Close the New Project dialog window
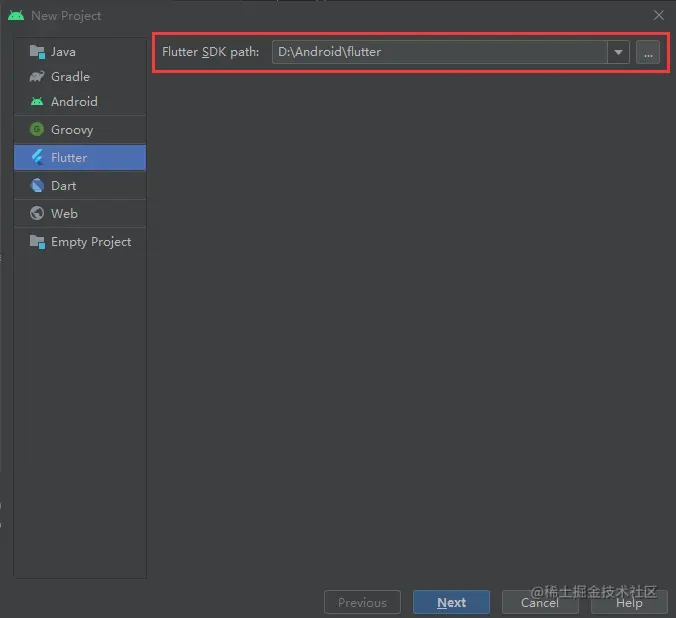The image size is (676, 618). pyautogui.click(x=659, y=15)
